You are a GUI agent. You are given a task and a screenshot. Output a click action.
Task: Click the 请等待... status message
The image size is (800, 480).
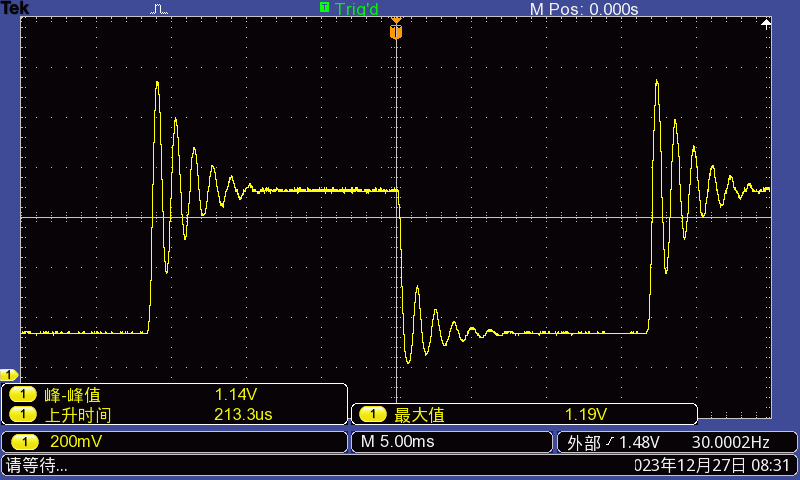[x=37, y=465]
